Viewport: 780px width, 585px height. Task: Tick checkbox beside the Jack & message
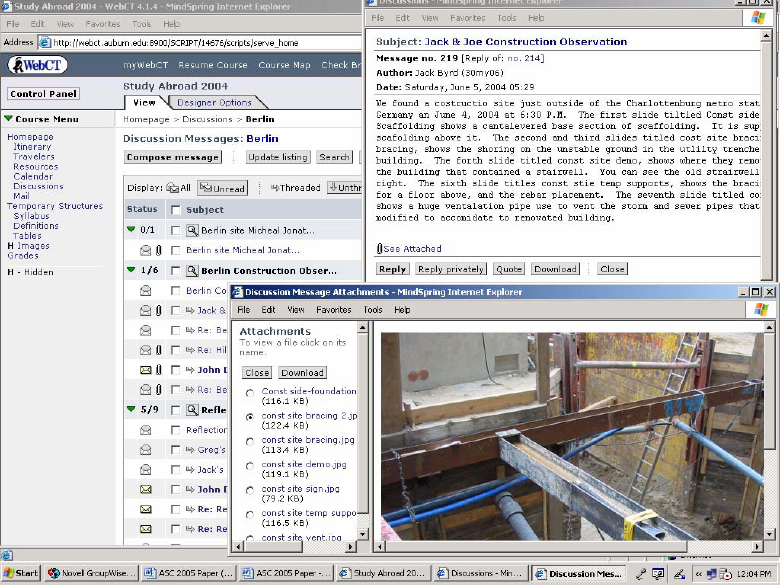coord(175,310)
